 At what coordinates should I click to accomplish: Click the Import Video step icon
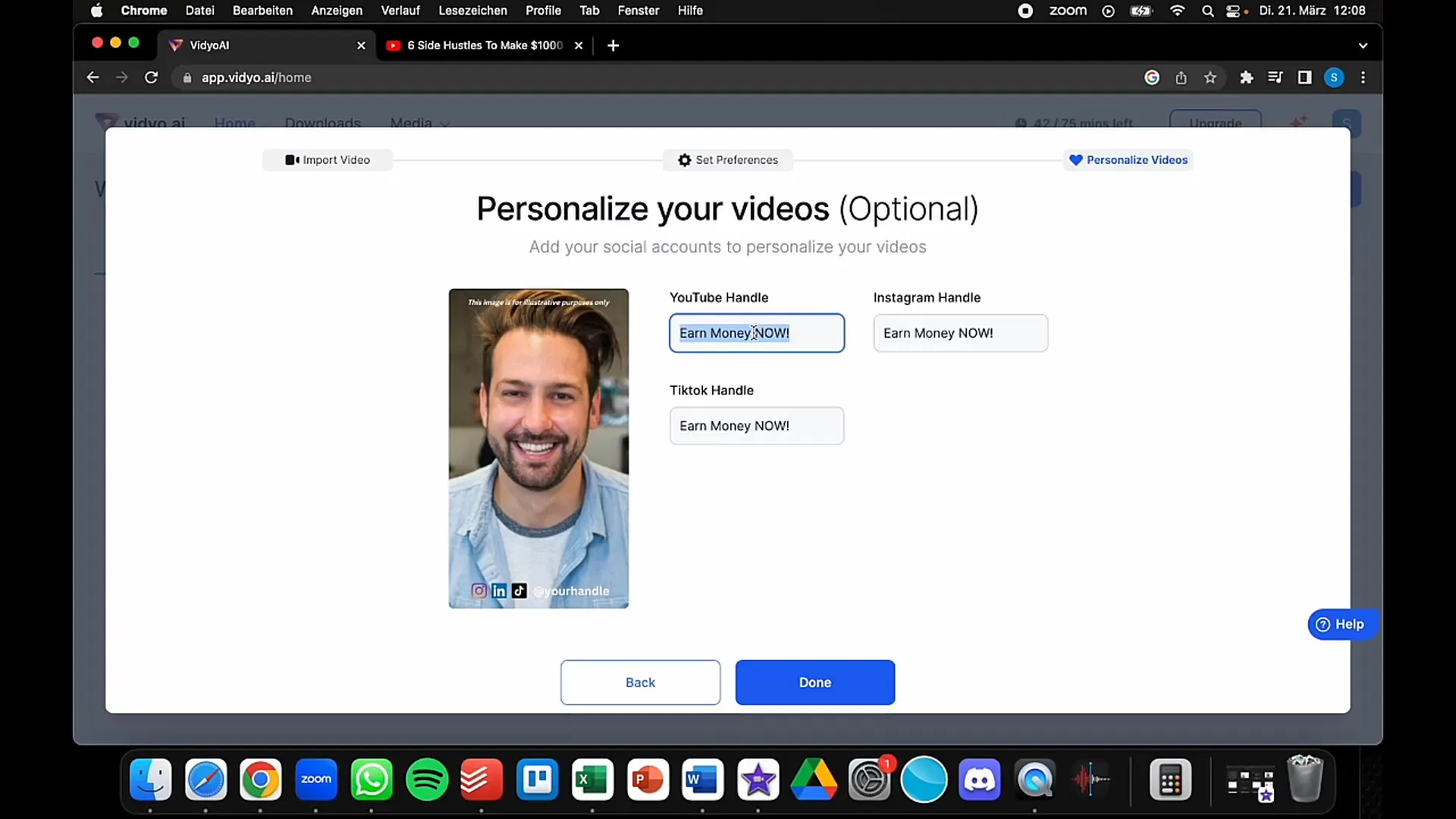pyautogui.click(x=291, y=160)
